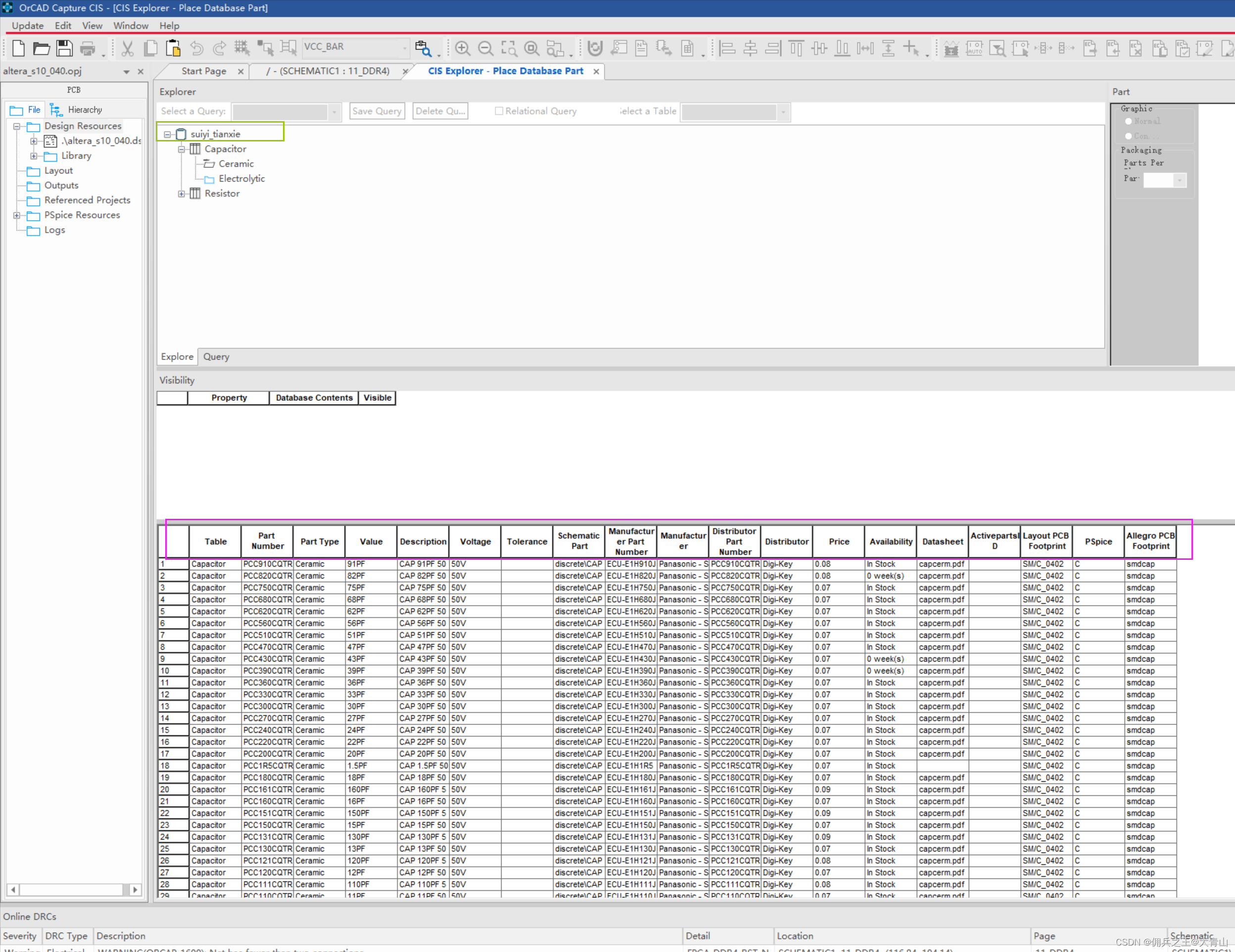The height and width of the screenshot is (952, 1235).
Task: Click the part search briefcase icon
Action: tap(423, 48)
